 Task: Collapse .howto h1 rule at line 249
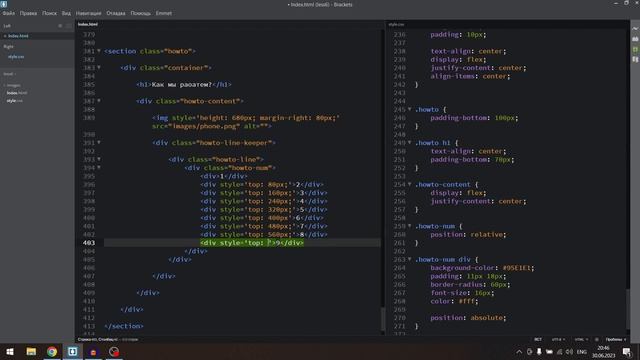click(x=409, y=142)
